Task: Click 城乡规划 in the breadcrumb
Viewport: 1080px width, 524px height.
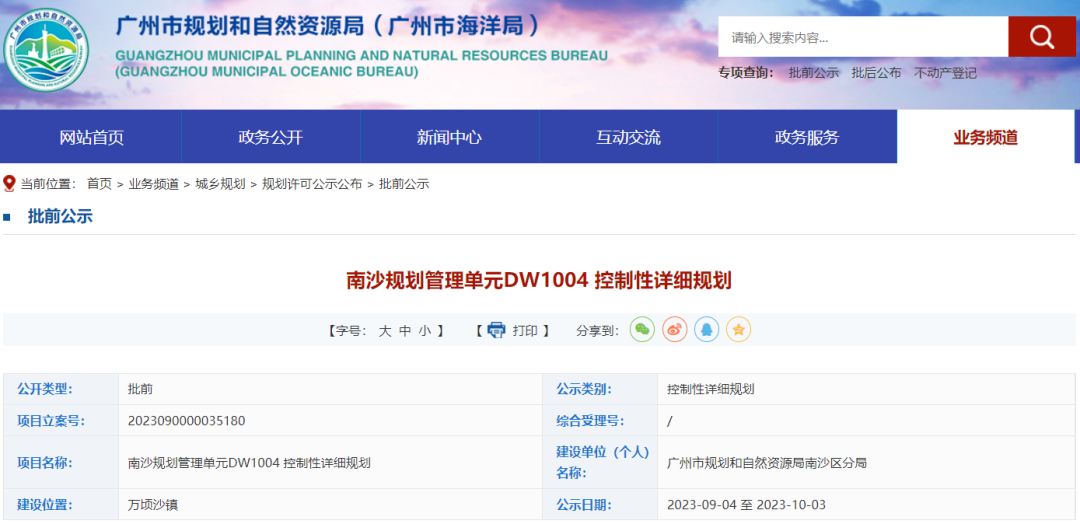Action: coord(220,184)
